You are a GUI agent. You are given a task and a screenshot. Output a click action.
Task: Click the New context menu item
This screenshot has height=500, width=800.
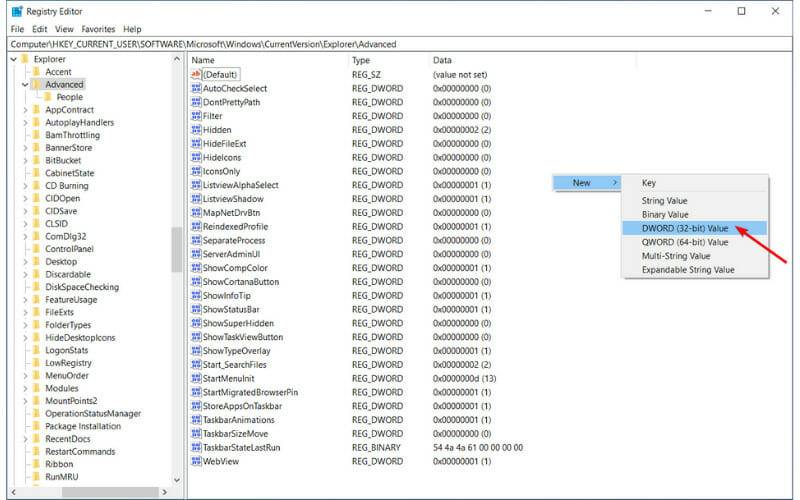tap(587, 183)
